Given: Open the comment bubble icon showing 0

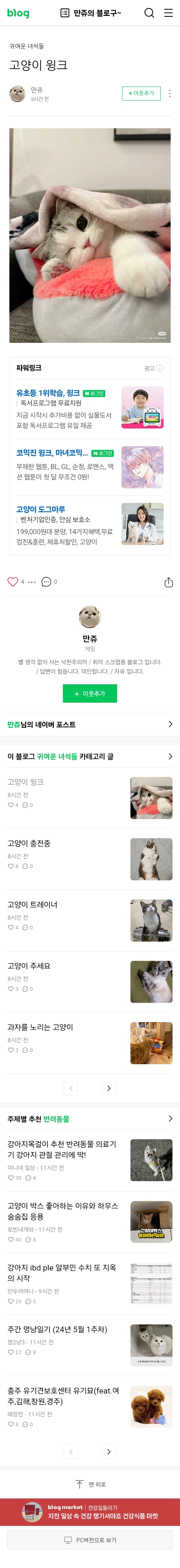Looking at the screenshot, I should tap(46, 581).
